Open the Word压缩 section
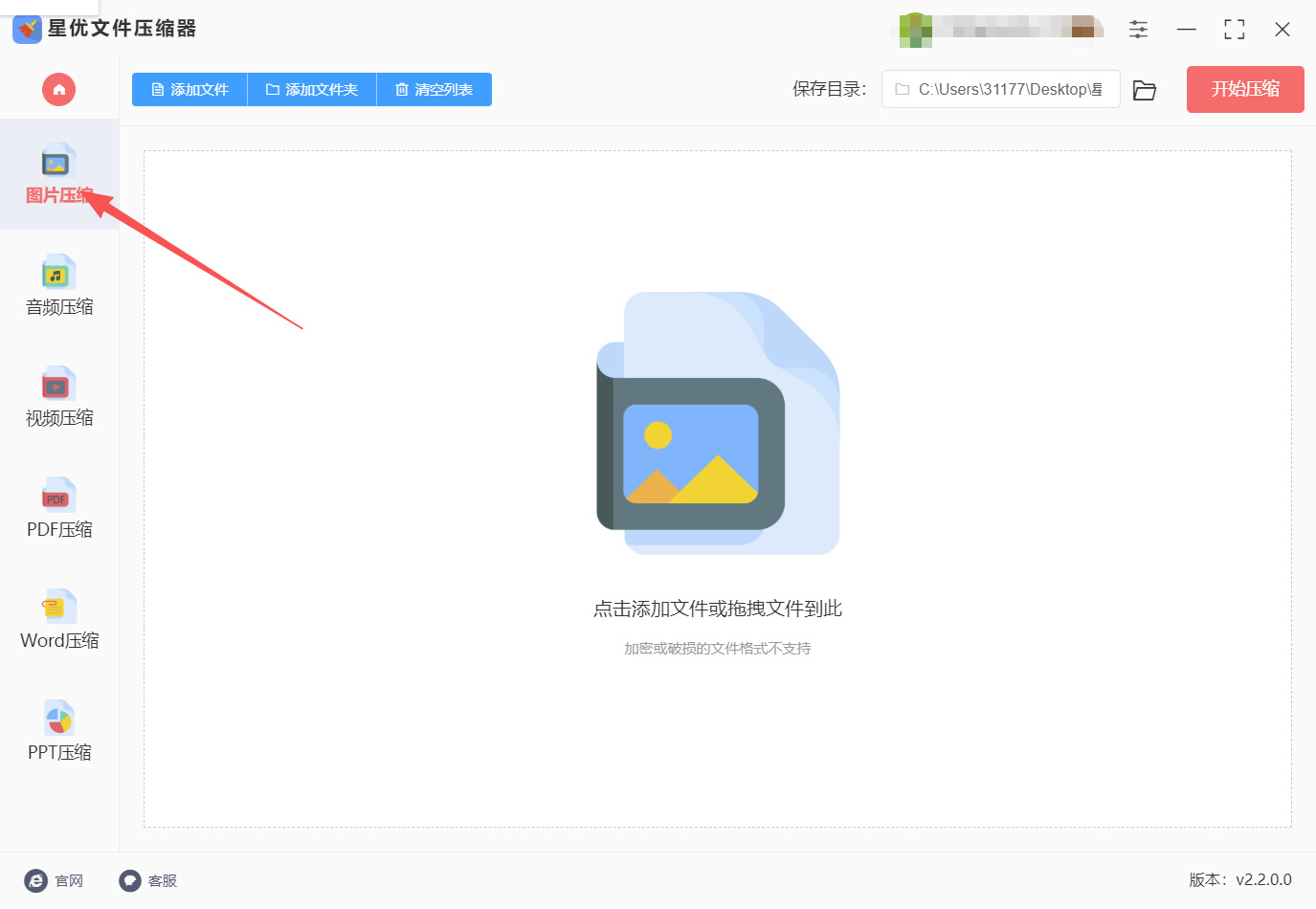This screenshot has height=909, width=1316. pos(59,619)
